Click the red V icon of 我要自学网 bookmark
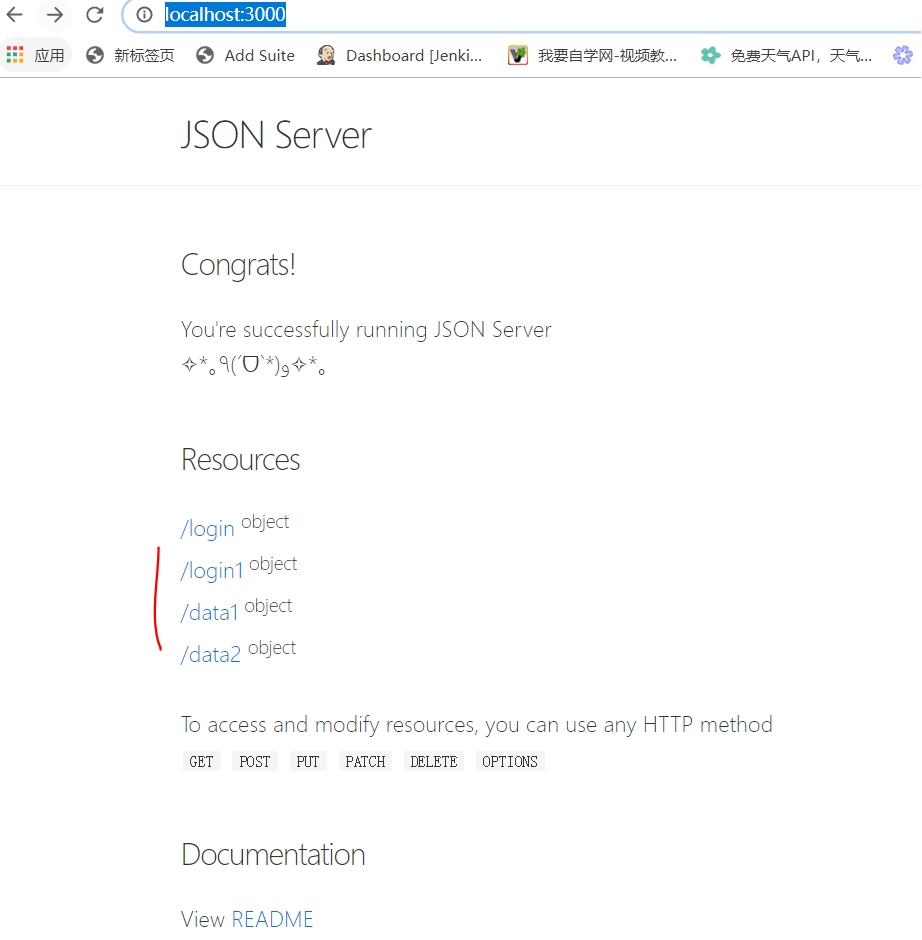922x940 pixels. (x=517, y=55)
